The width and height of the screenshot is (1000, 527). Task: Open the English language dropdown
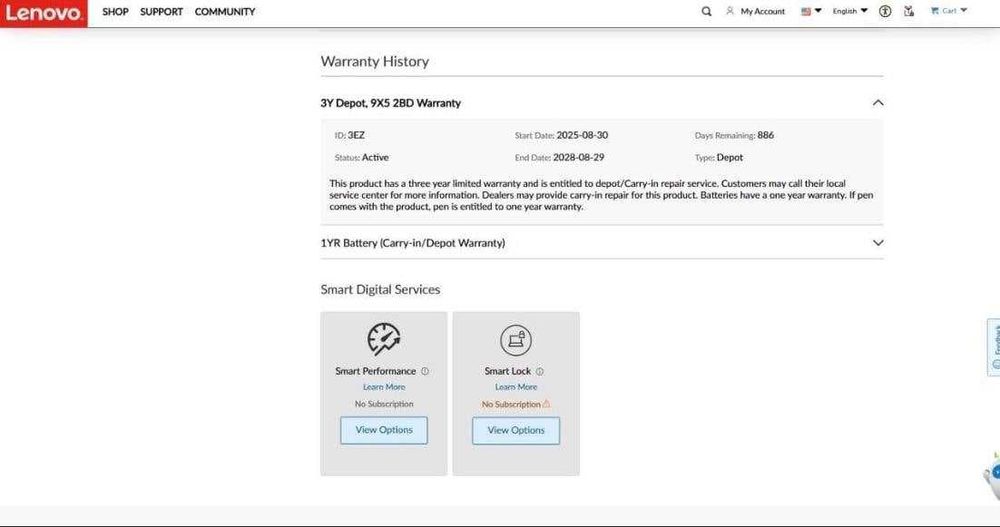849,11
